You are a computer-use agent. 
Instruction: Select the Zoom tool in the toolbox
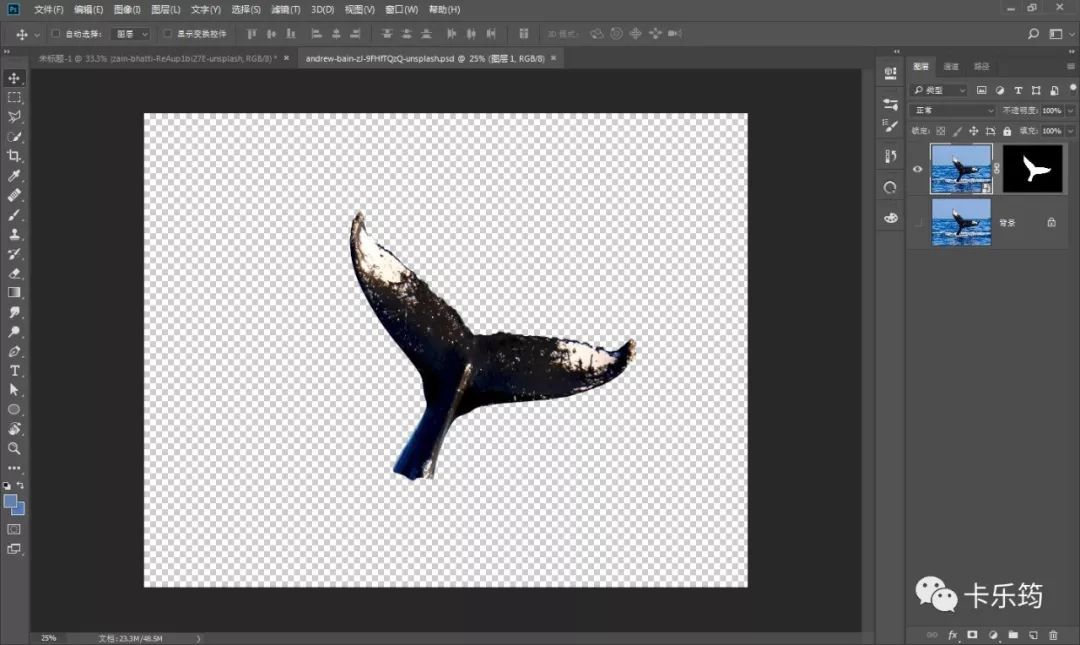click(x=14, y=448)
